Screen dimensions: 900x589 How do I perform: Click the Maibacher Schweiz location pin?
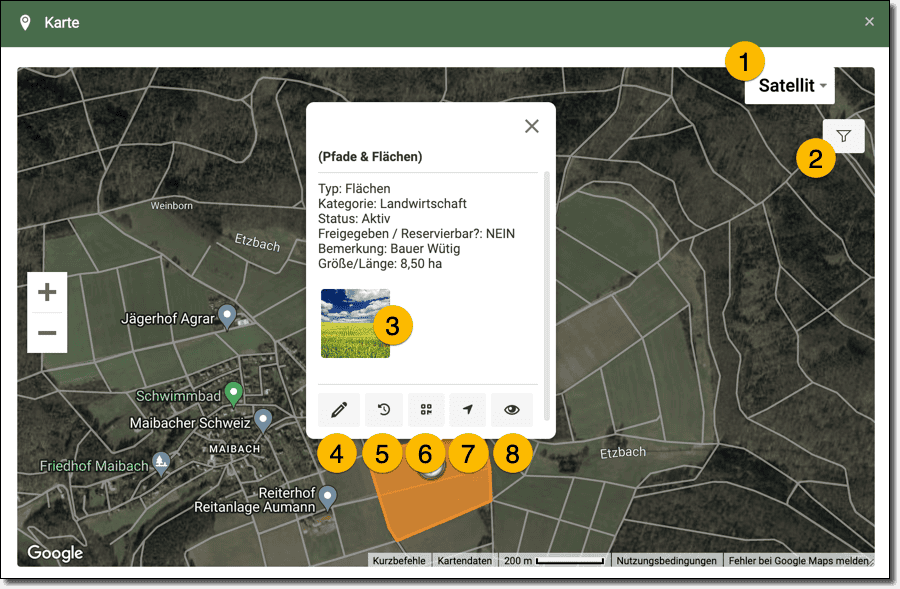[263, 419]
